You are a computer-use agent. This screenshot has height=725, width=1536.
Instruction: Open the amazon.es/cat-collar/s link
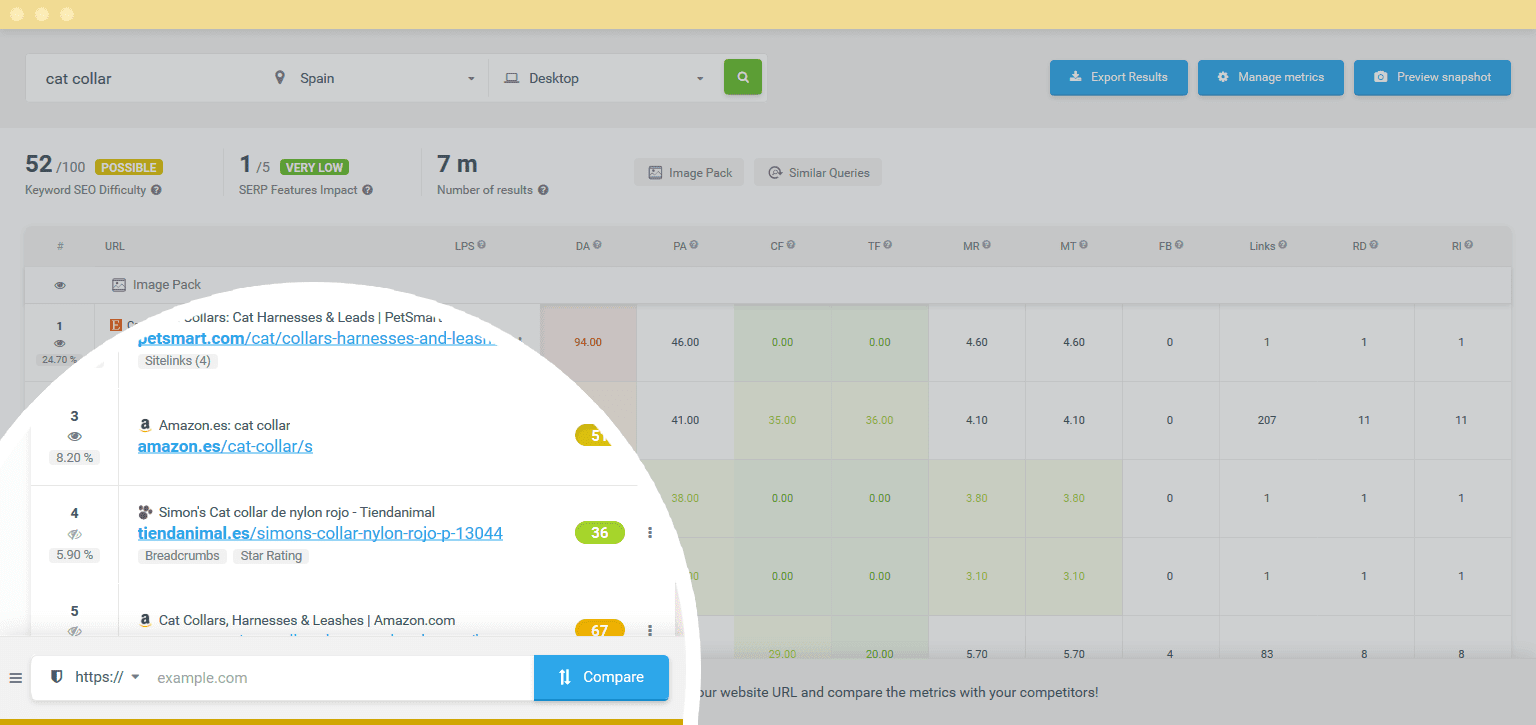tap(225, 446)
